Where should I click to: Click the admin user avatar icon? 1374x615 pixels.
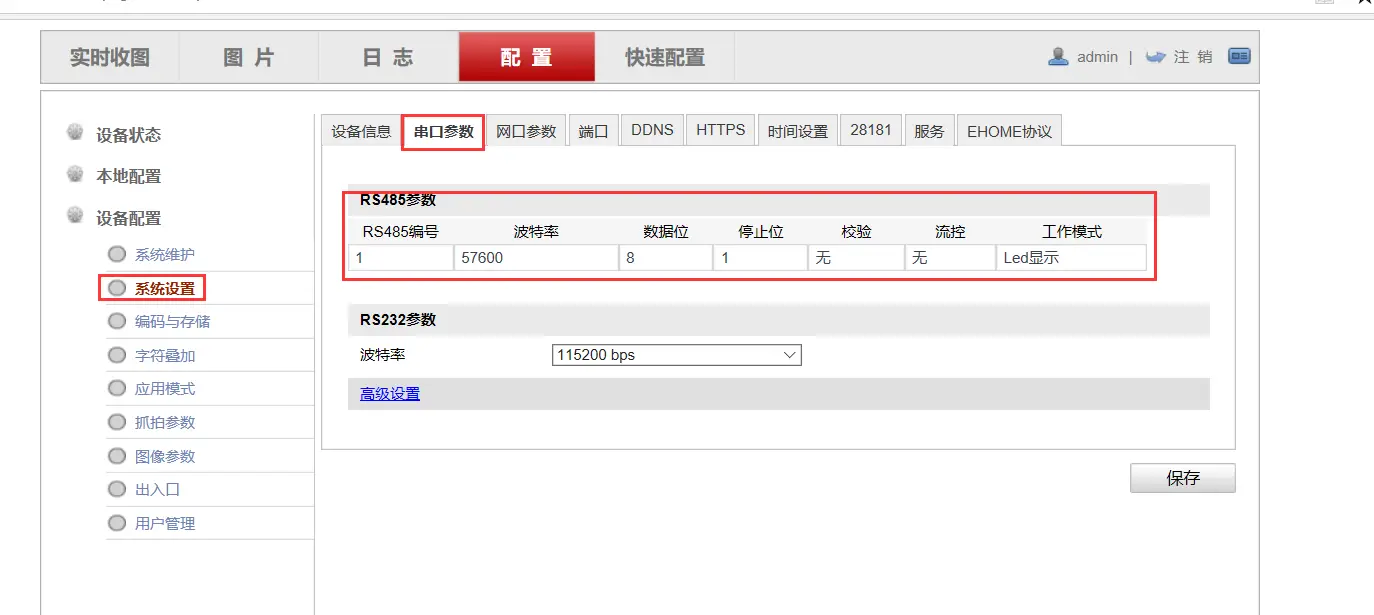tap(1058, 57)
